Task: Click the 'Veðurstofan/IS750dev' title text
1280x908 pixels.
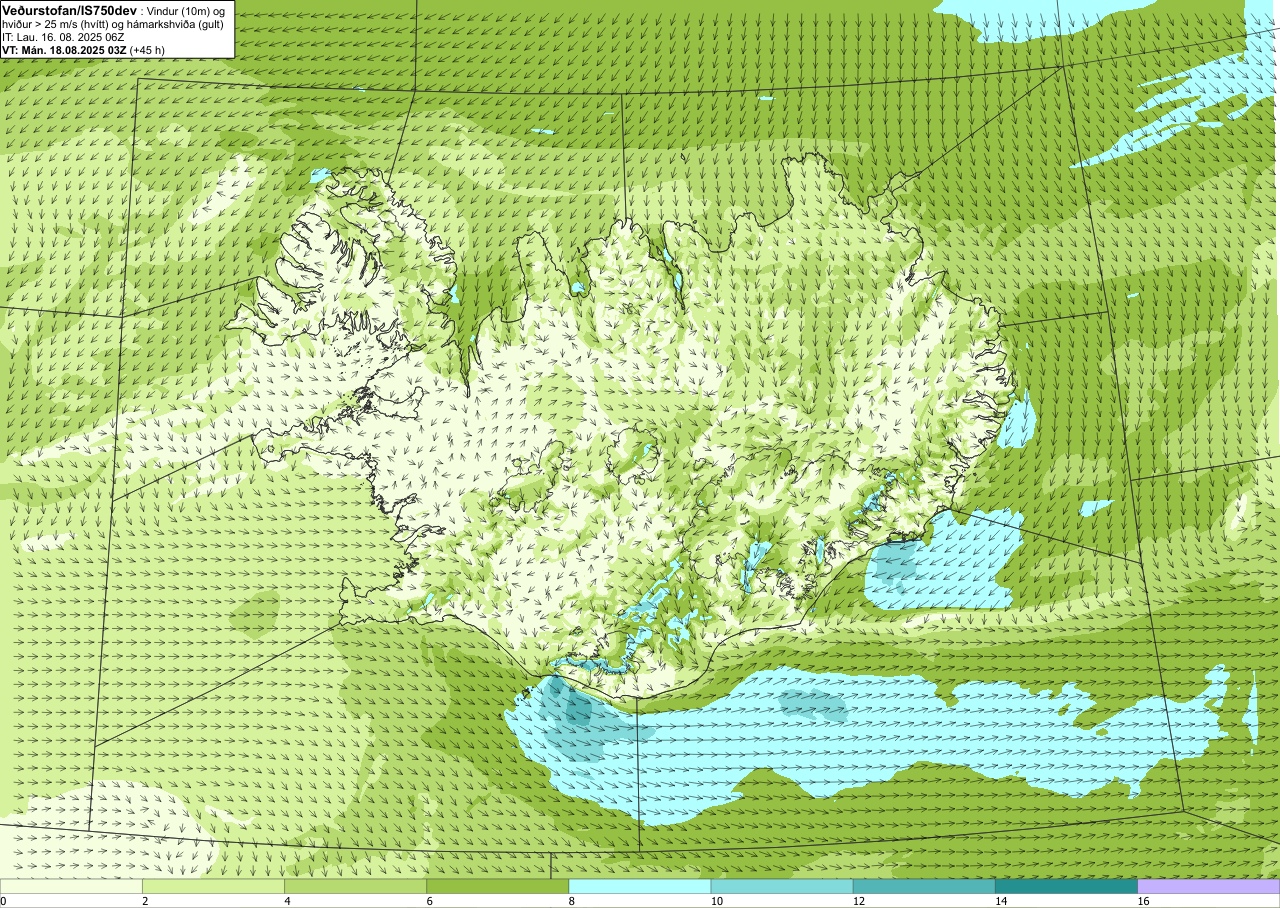Action: [x=69, y=9]
